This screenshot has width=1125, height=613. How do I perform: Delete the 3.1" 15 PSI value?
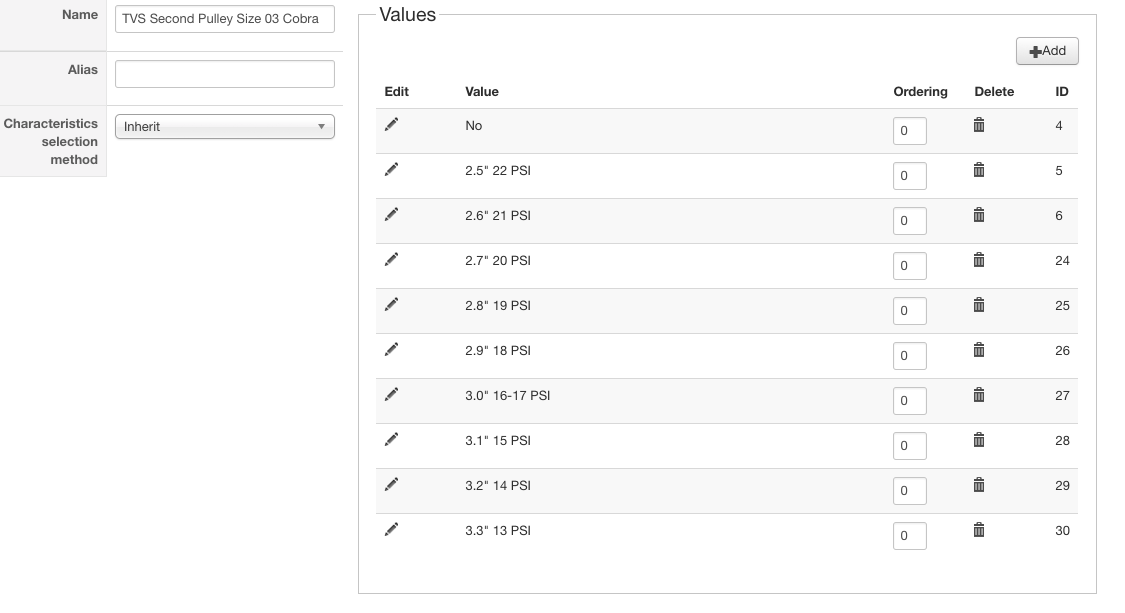[979, 440]
